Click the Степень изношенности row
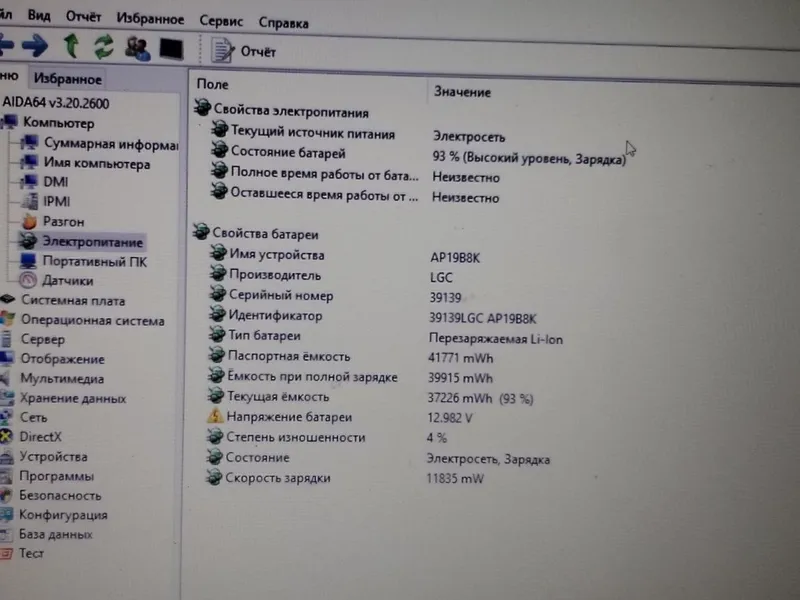The height and width of the screenshot is (600, 800). (327, 437)
